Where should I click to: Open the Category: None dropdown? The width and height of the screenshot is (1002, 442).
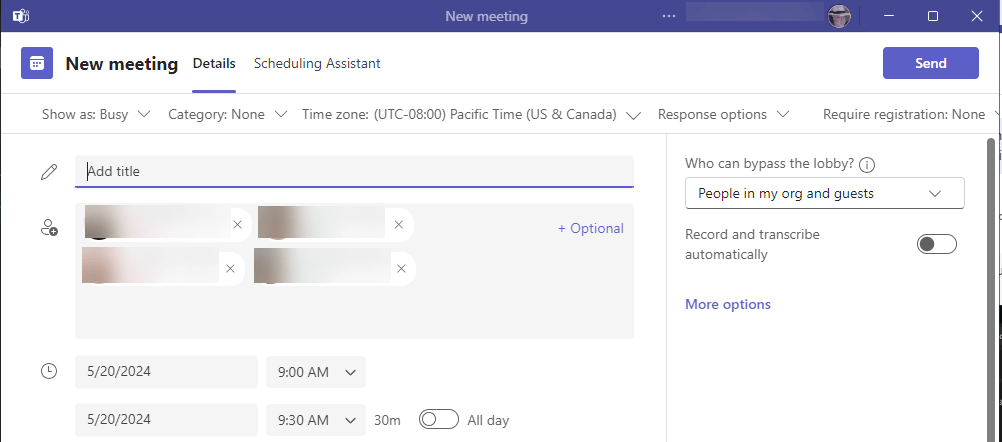227,115
